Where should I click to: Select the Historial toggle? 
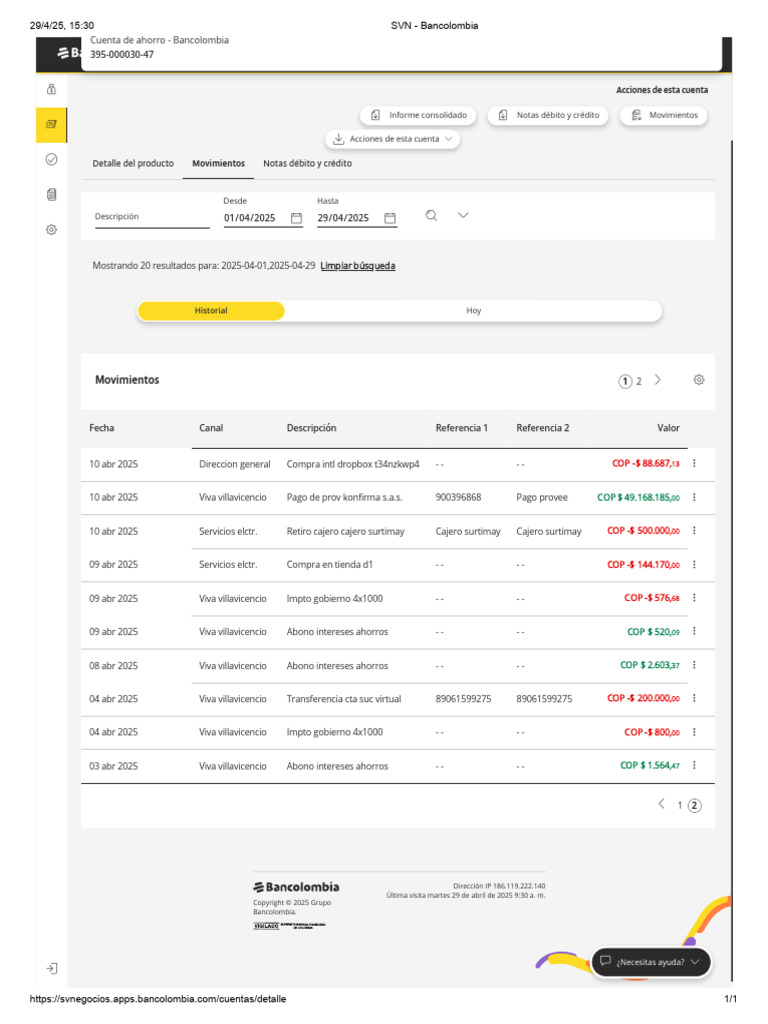pyautogui.click(x=211, y=311)
